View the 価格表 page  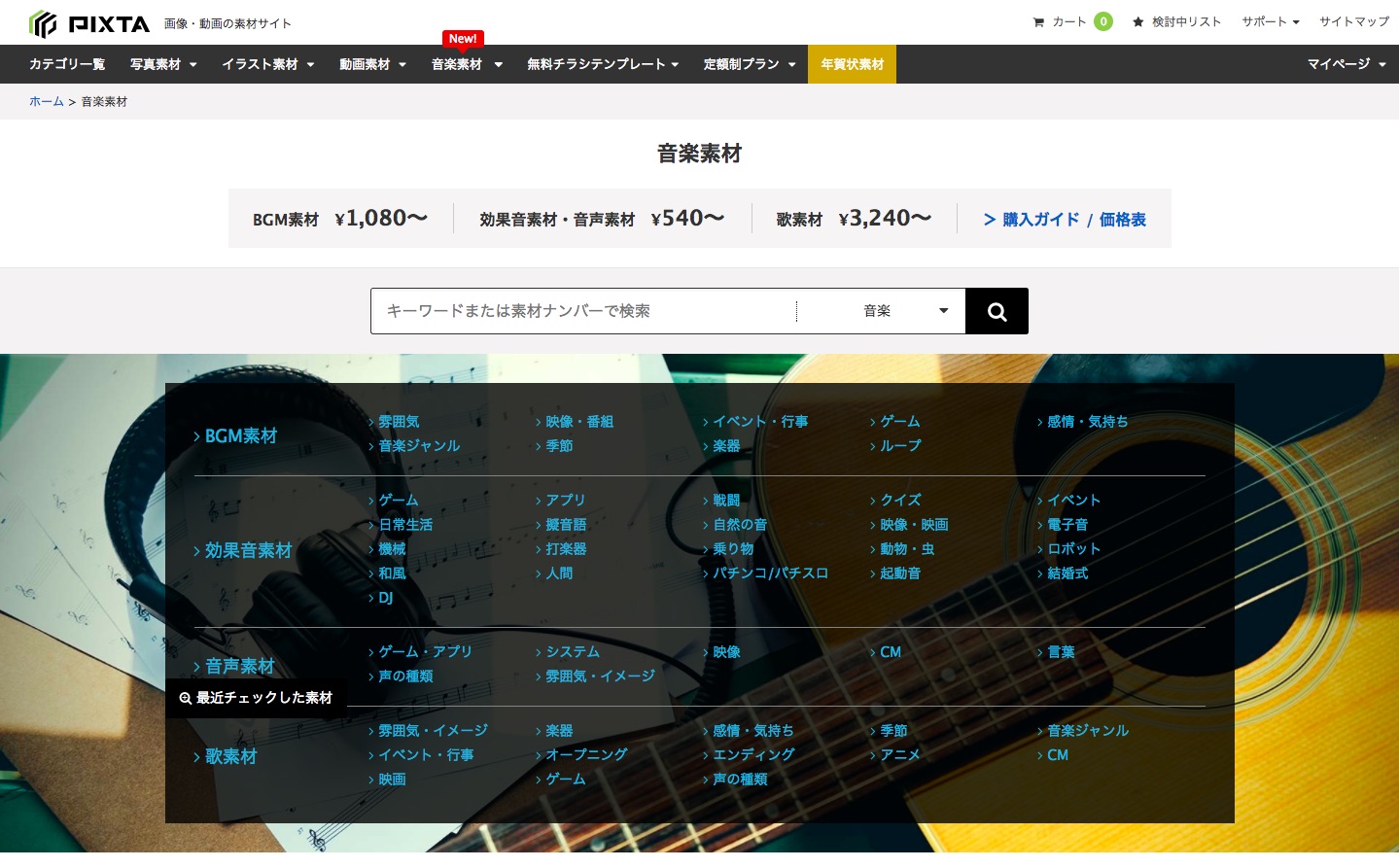[1123, 220]
